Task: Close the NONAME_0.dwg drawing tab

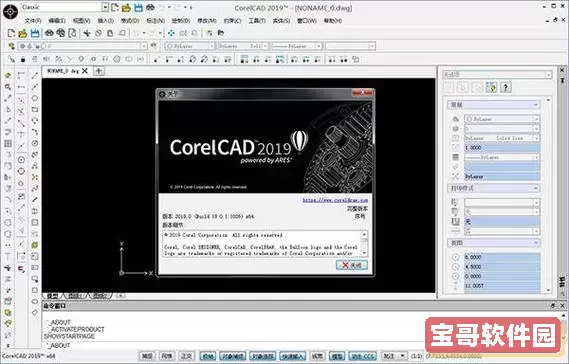Action: (x=85, y=71)
